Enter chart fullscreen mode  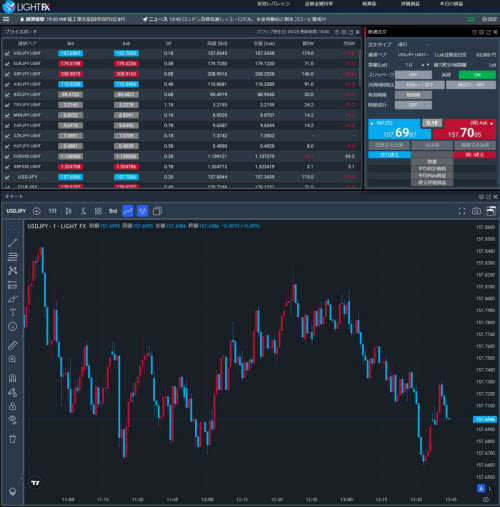click(462, 211)
